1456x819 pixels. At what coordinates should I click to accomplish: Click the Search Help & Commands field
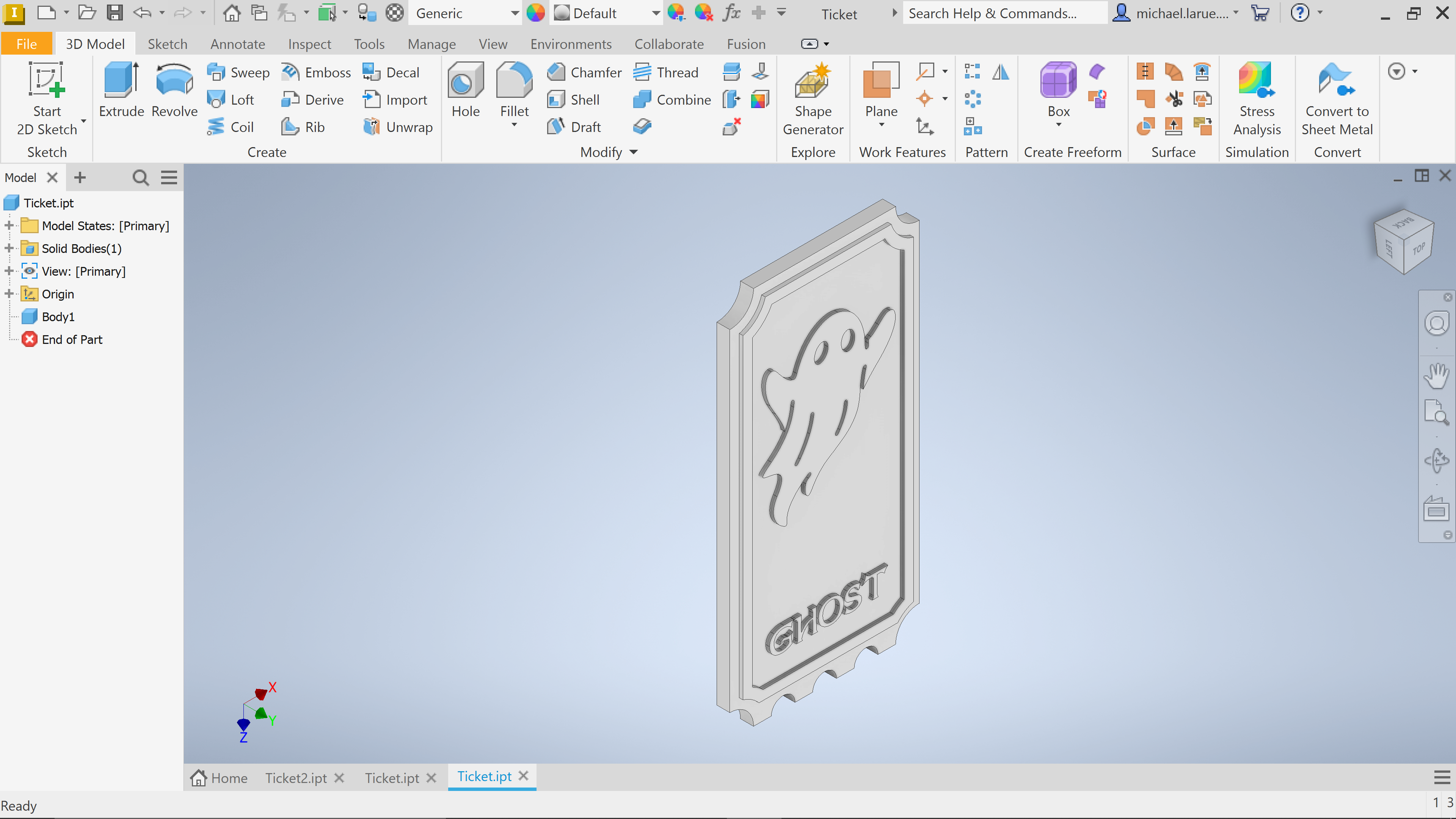(x=1004, y=13)
